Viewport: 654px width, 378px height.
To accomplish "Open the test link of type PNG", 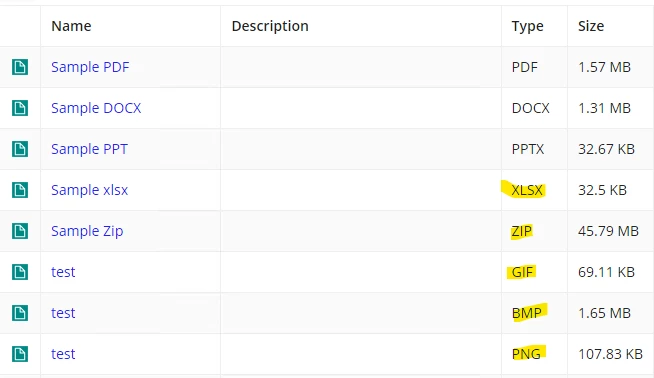I will [63, 354].
